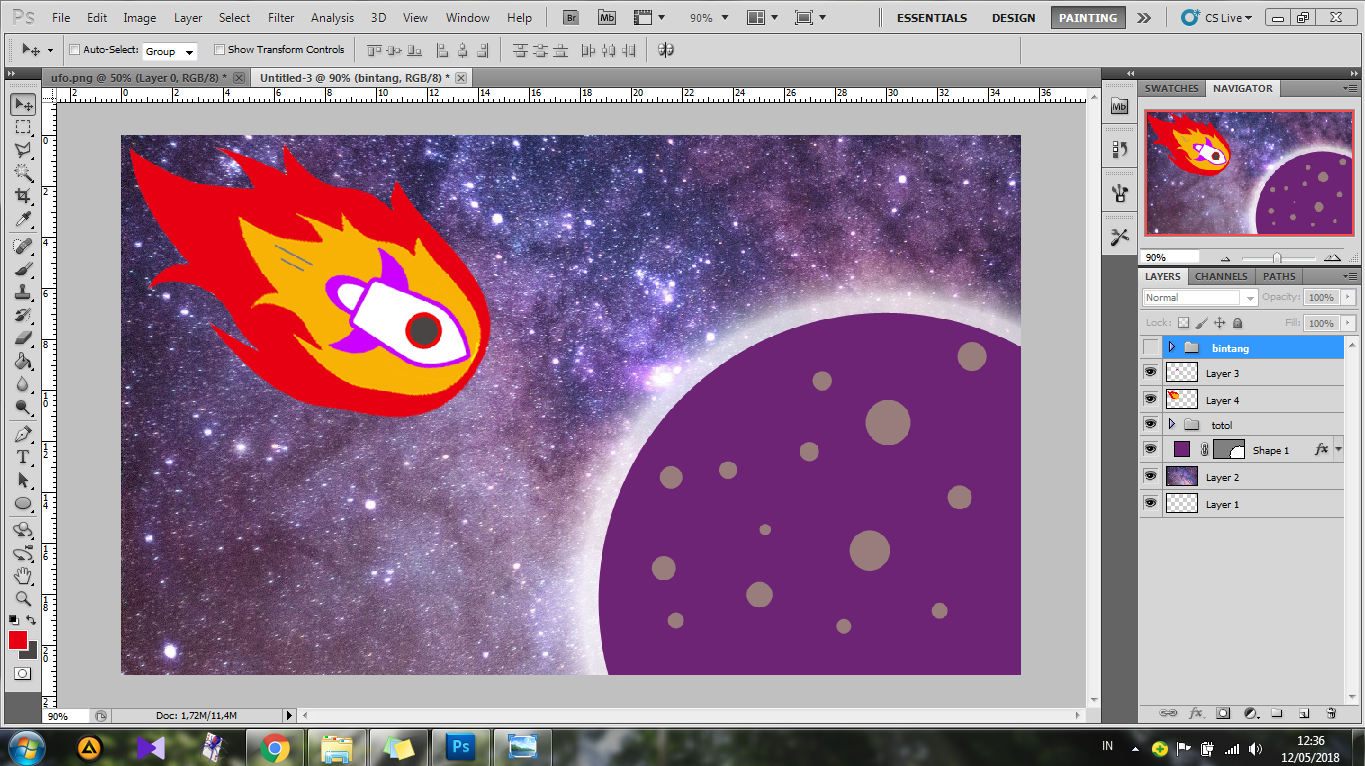Hide Layer 1 with its eye icon
This screenshot has height=766, width=1365.
(x=1151, y=503)
